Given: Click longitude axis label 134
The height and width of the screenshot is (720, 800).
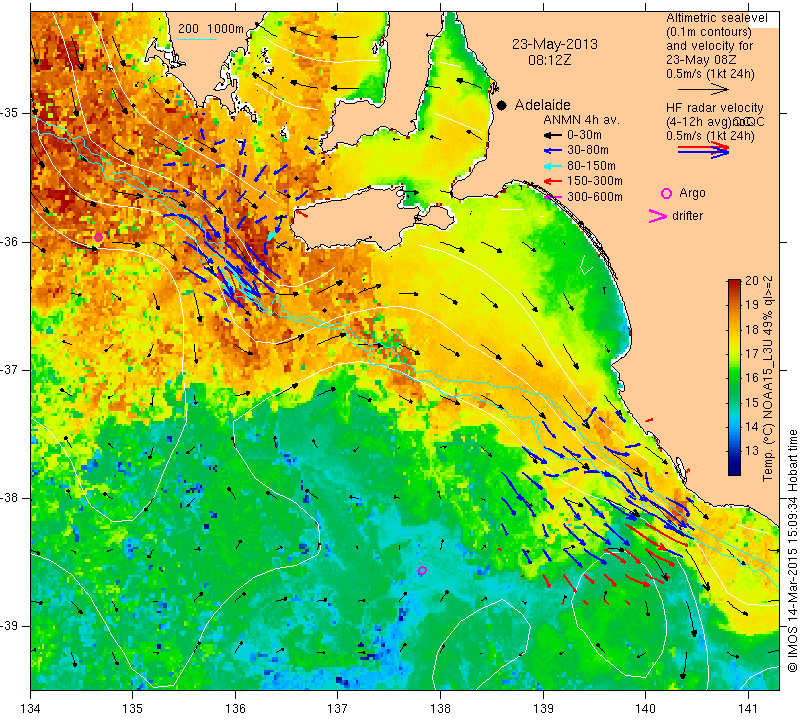Looking at the screenshot, I should click(x=31, y=709).
